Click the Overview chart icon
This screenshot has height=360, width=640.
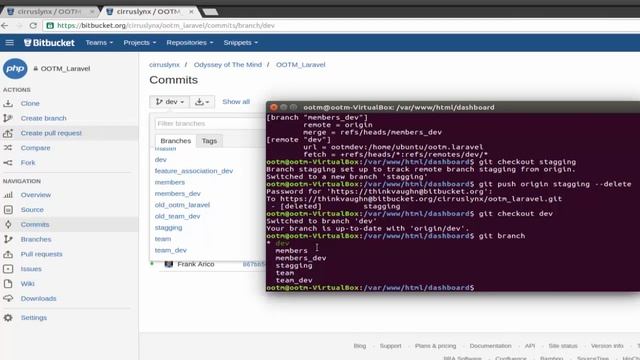pyautogui.click(x=8, y=195)
